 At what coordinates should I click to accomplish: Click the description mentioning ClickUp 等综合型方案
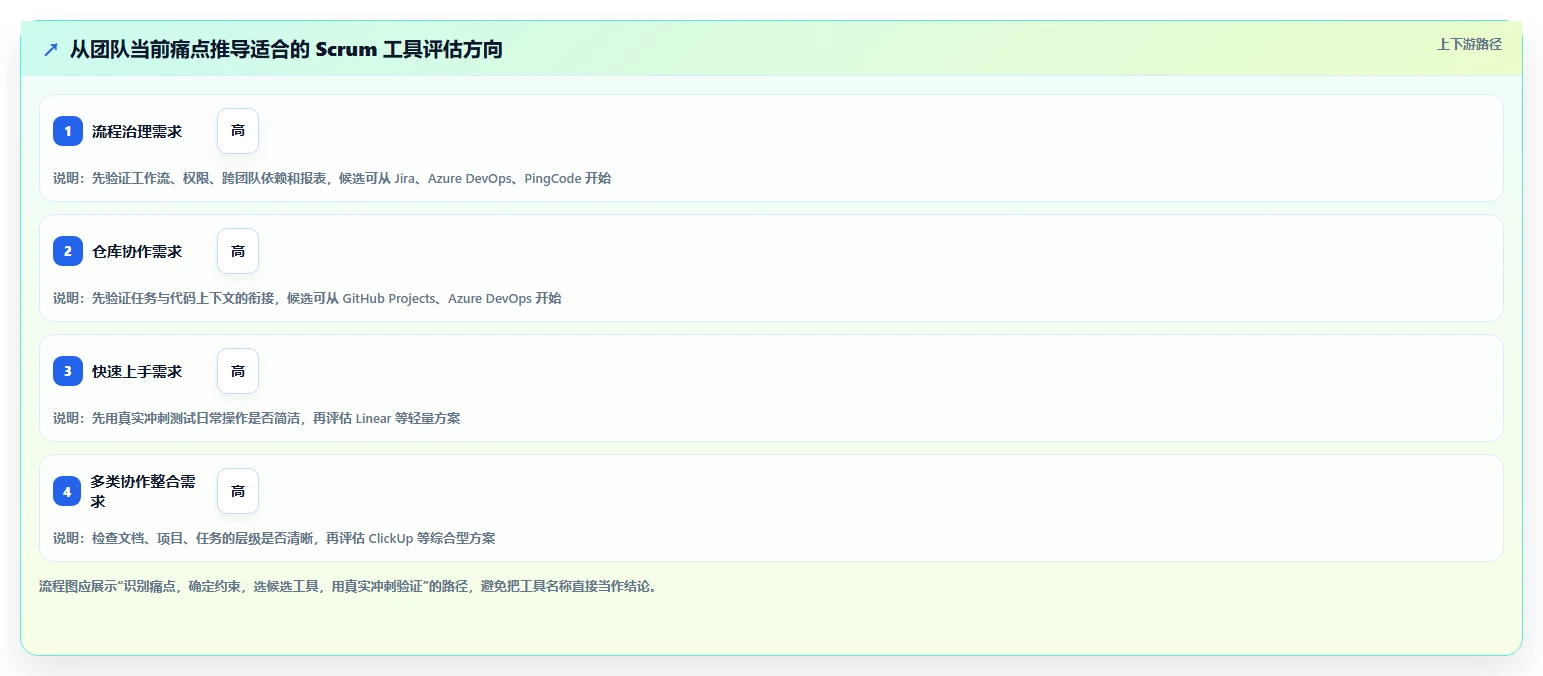[x=274, y=538]
